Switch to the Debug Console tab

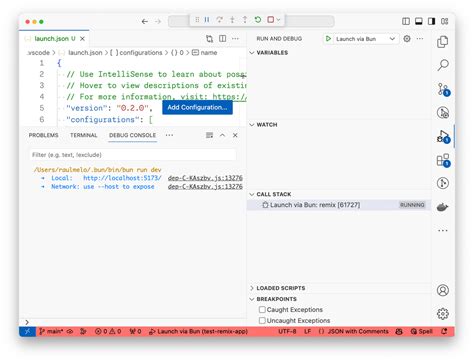coord(132,135)
